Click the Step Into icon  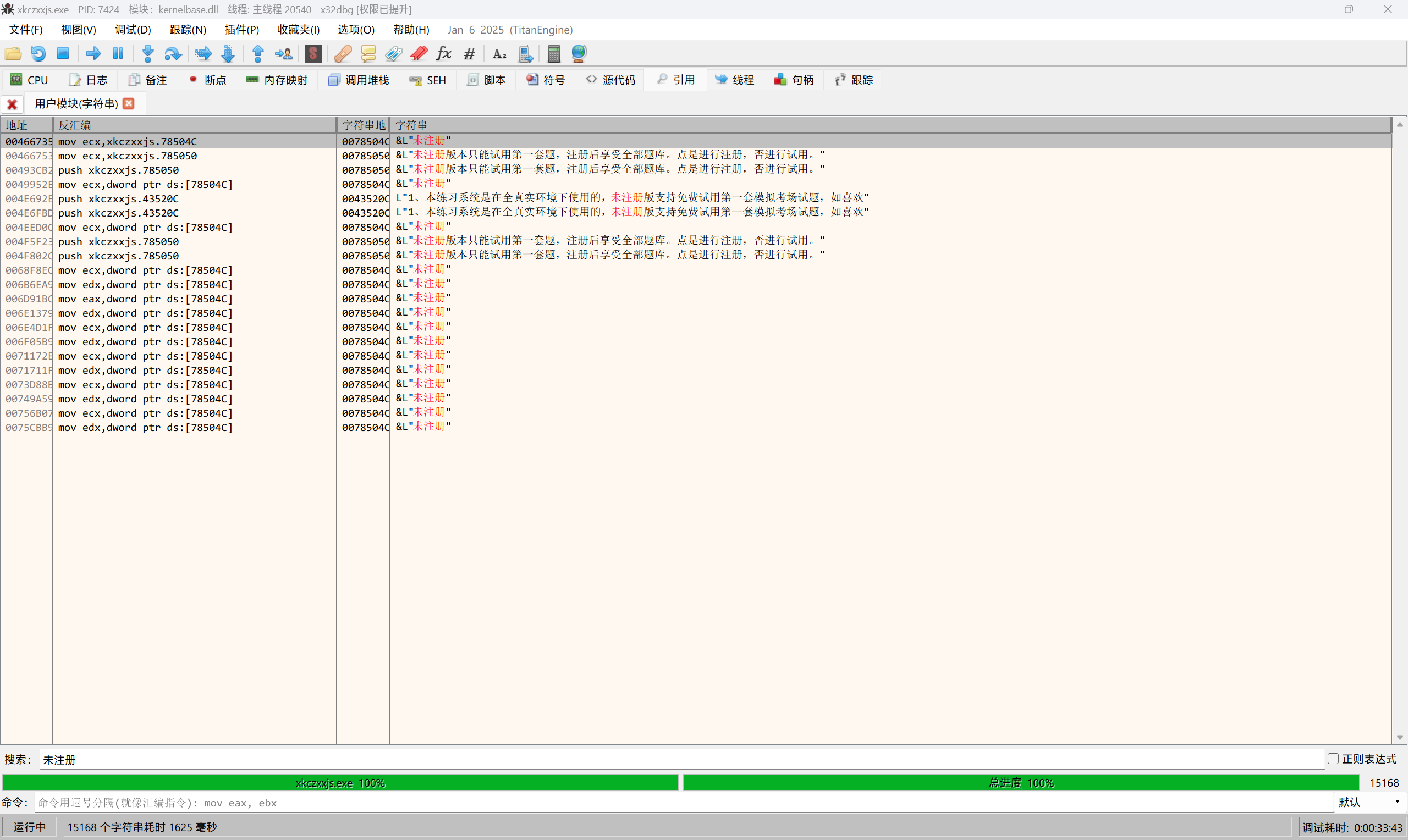148,54
